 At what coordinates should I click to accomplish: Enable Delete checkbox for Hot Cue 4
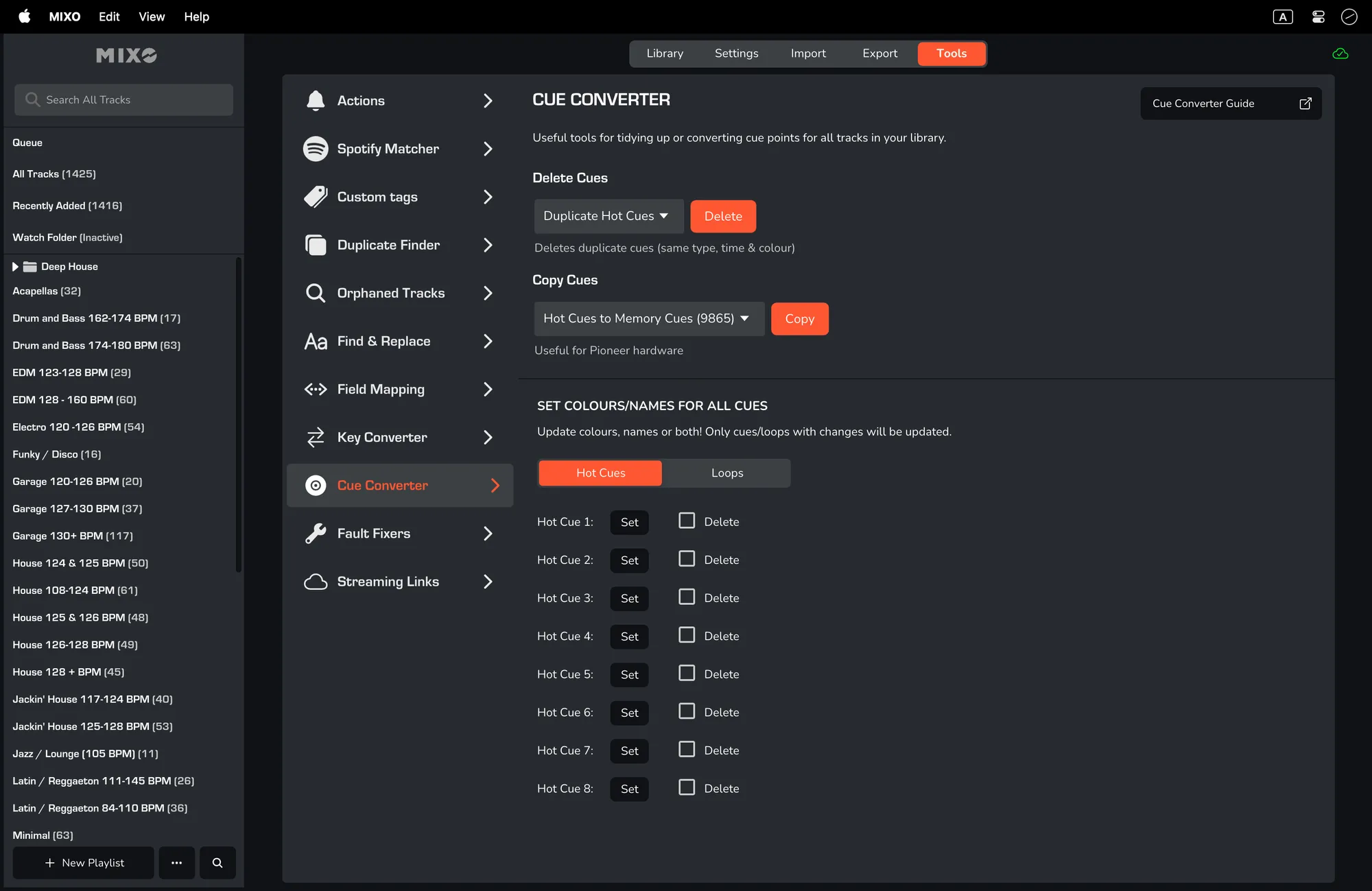[687, 635]
